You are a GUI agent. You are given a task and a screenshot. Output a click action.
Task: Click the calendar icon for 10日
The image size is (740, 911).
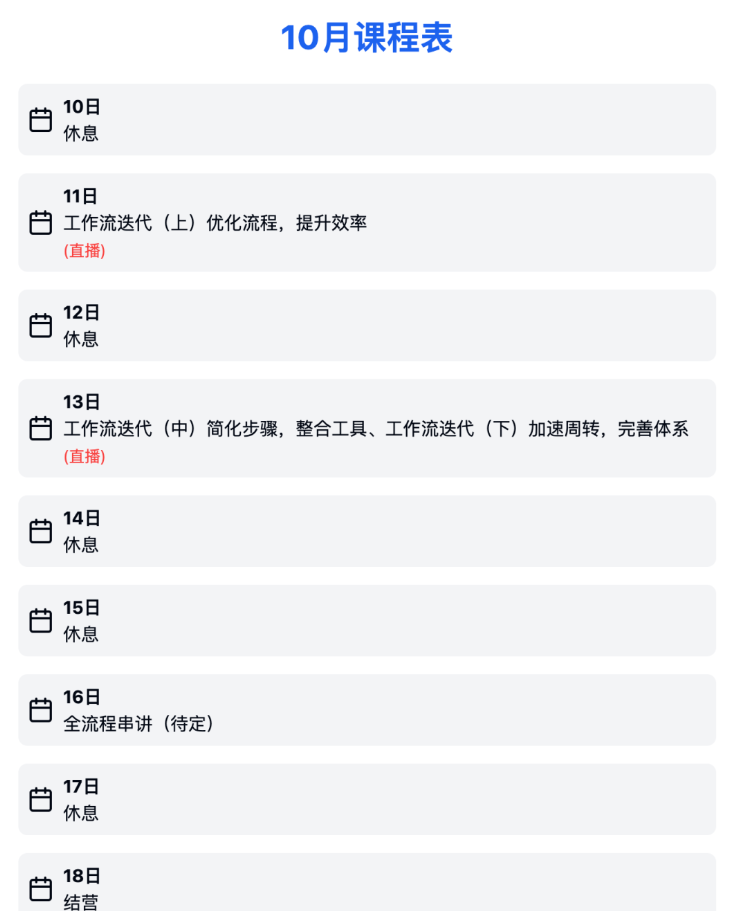tap(41, 120)
